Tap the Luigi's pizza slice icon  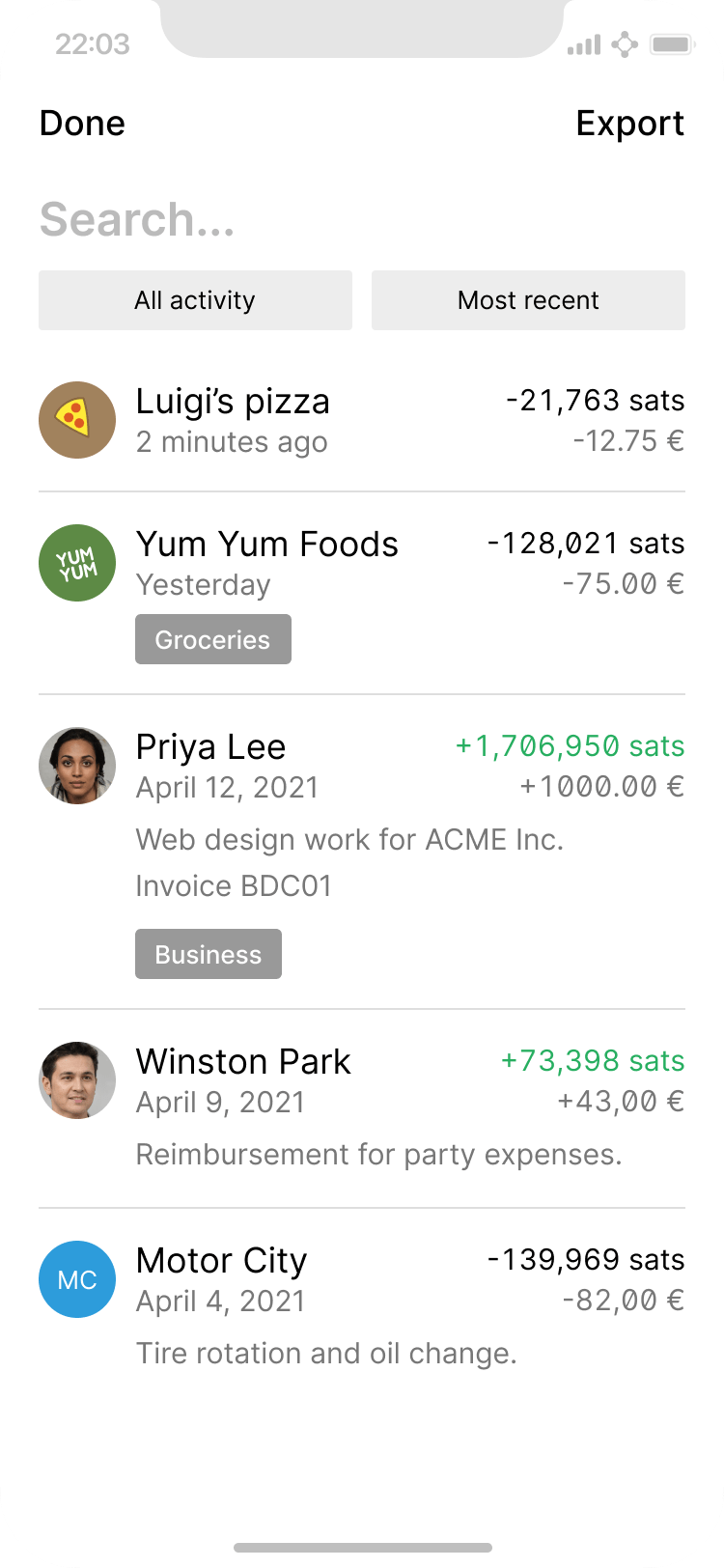tap(77, 420)
